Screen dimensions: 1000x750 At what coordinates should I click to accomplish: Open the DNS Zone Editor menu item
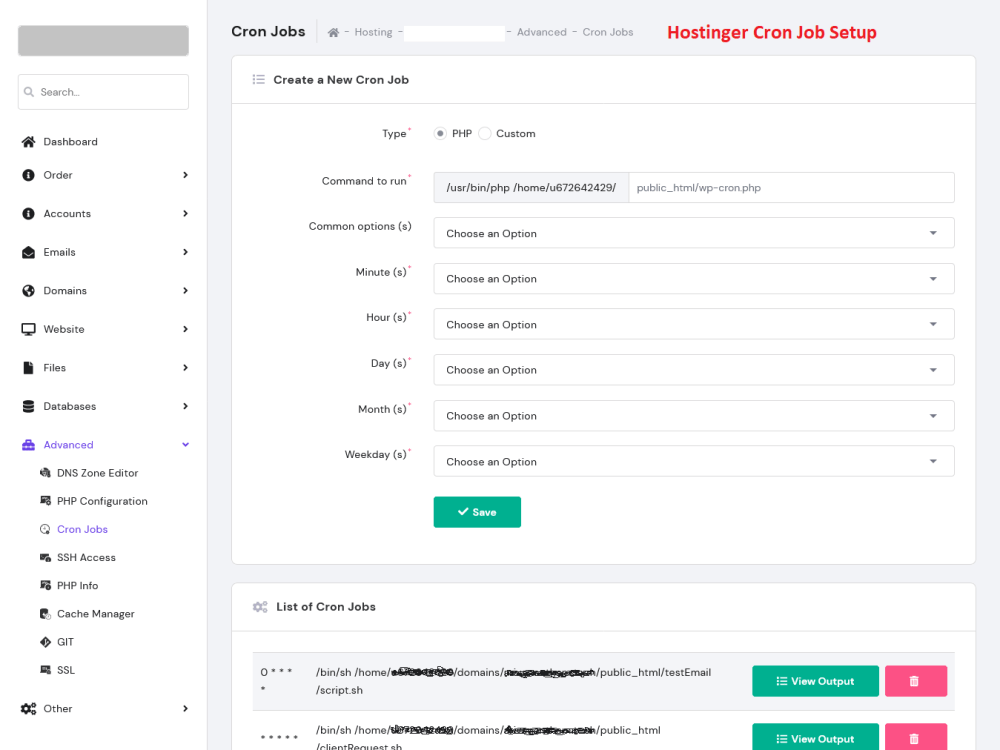[98, 473]
